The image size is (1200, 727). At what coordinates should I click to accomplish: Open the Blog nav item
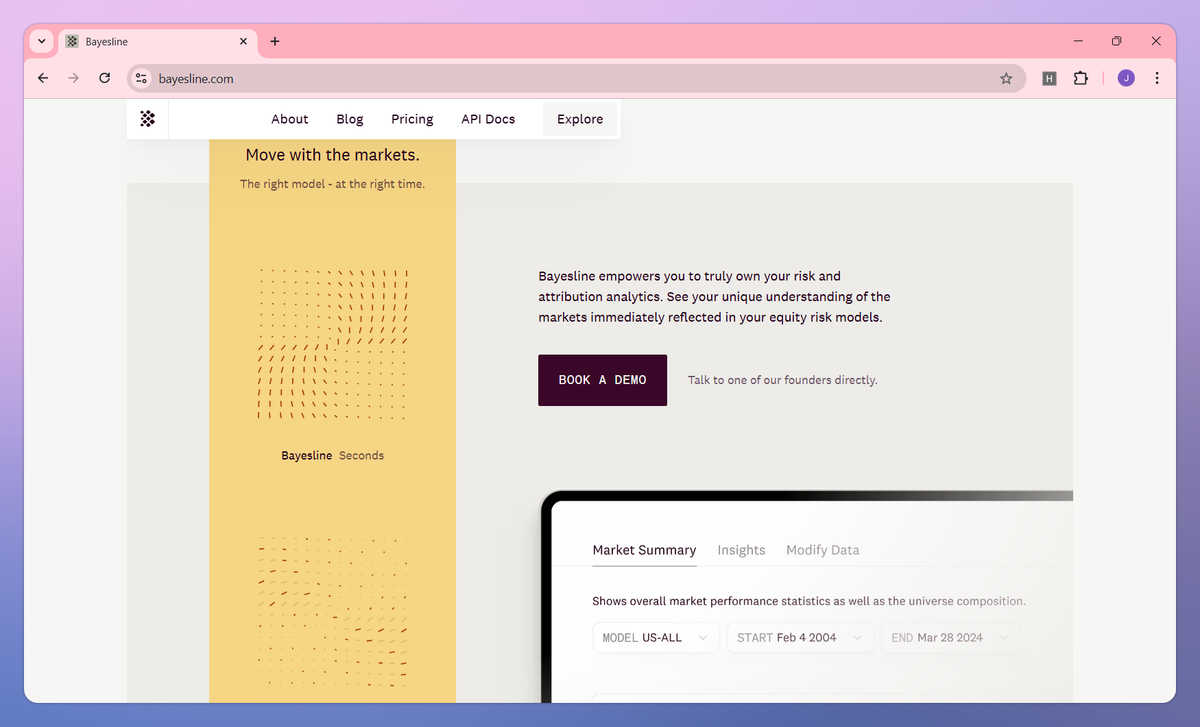[x=350, y=119]
